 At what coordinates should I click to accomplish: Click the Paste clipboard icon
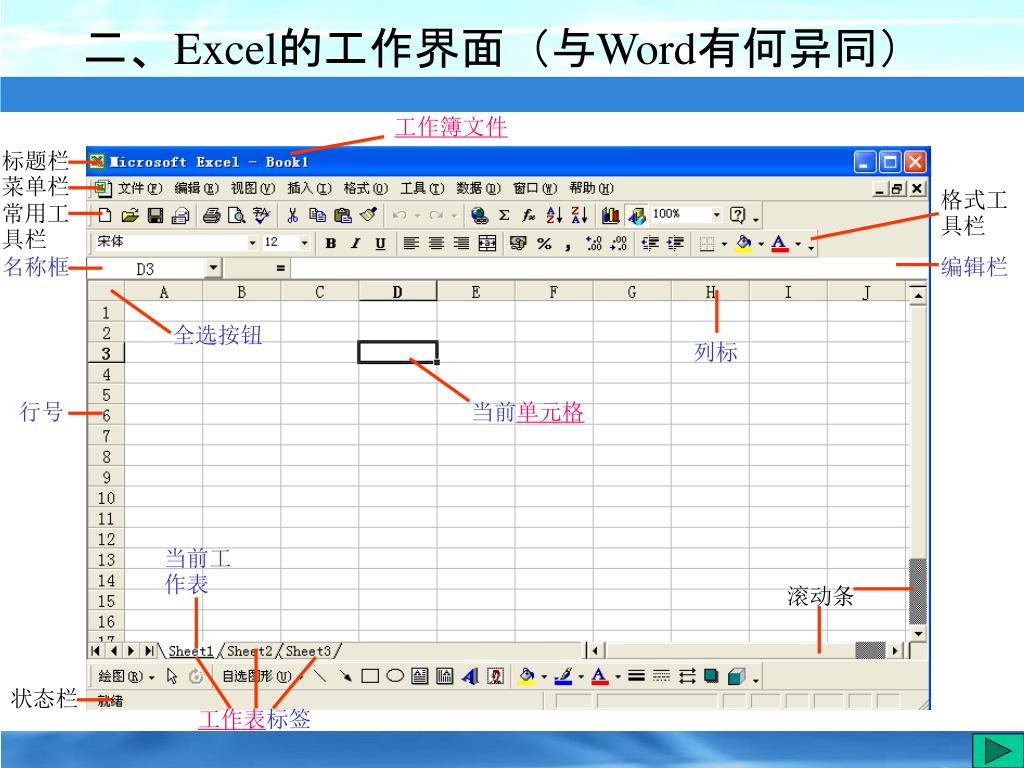click(343, 215)
